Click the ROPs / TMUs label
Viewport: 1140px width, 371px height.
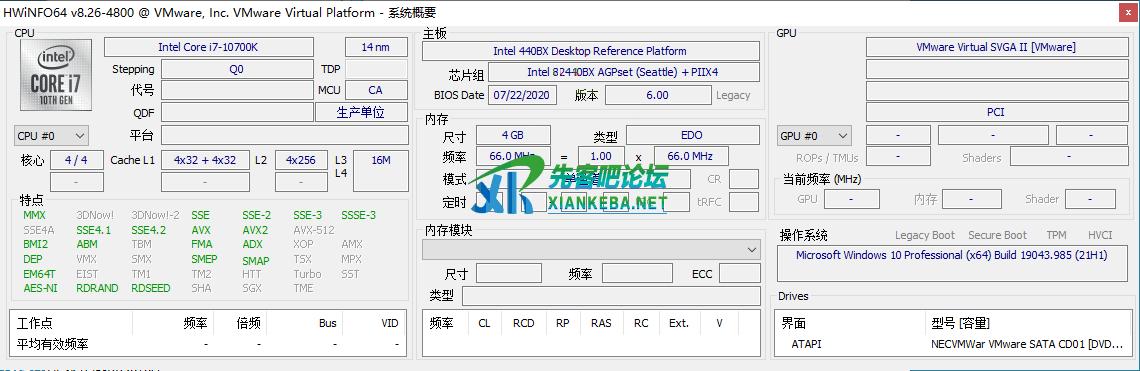pyautogui.click(x=827, y=158)
